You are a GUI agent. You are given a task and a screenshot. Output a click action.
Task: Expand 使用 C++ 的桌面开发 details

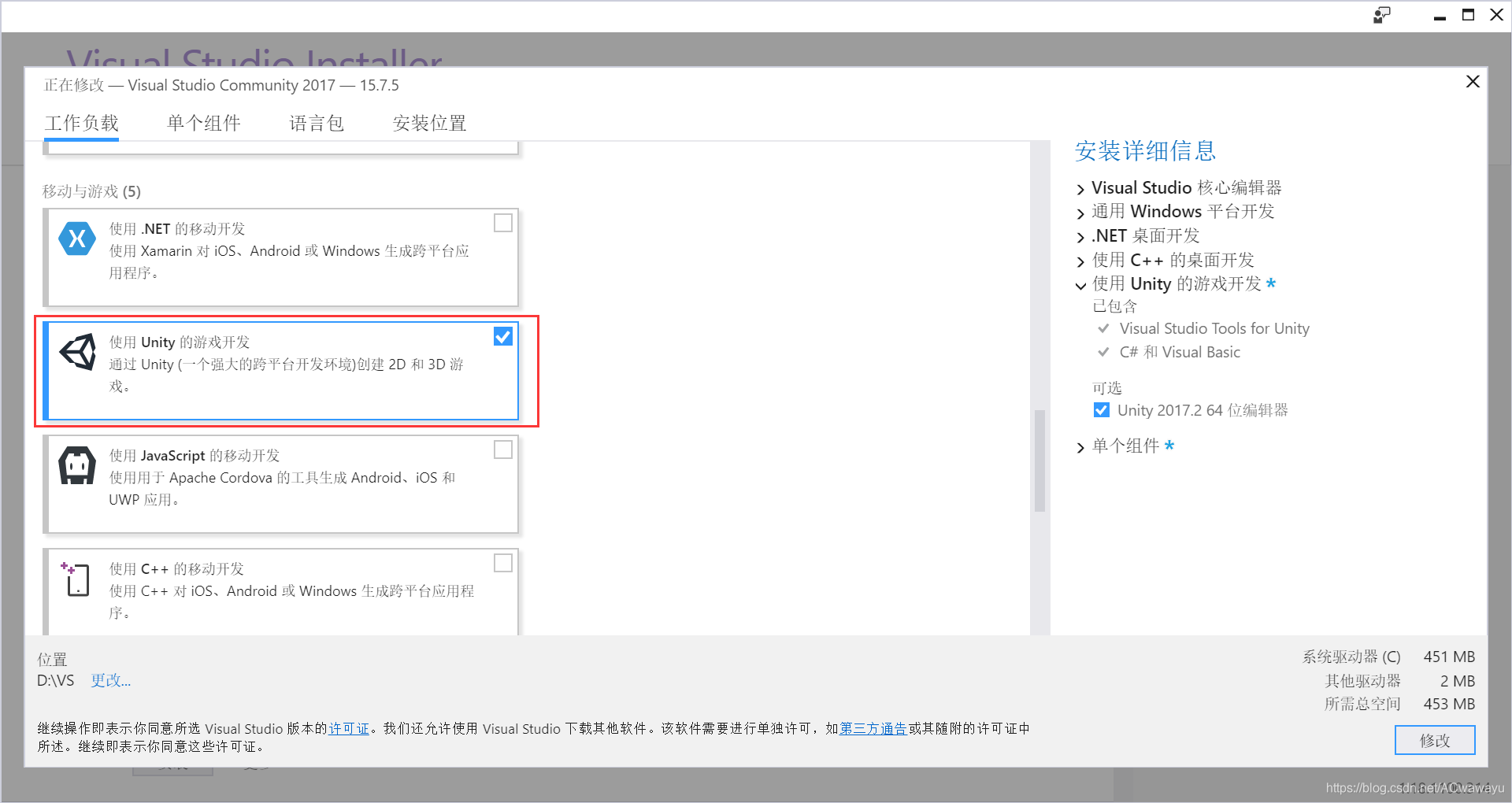1080,261
